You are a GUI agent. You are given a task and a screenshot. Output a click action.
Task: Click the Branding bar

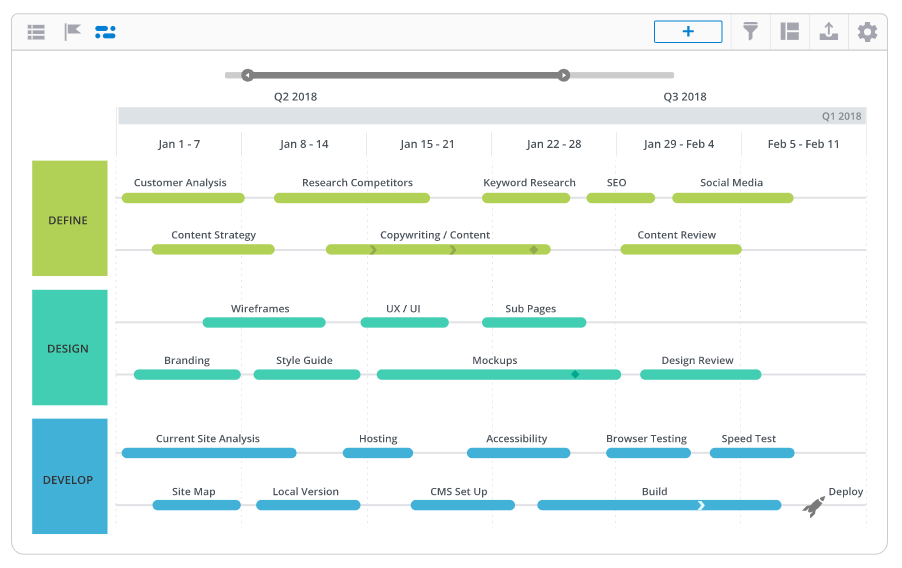tap(187, 375)
